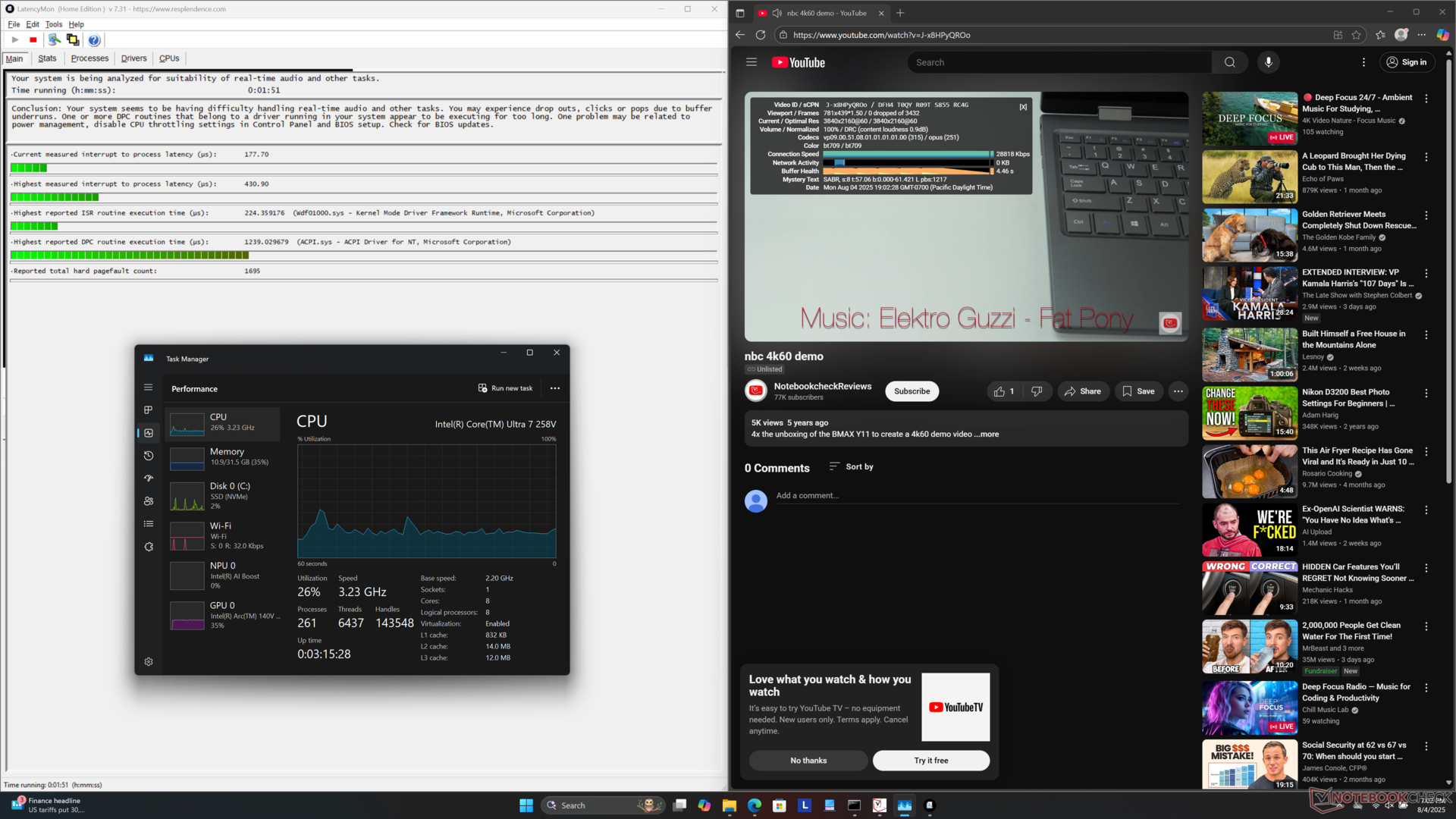Viewport: 1456px width, 819px height.
Task: Open options for Leopard Brought Her Dying Cub video
Action: point(1426,157)
